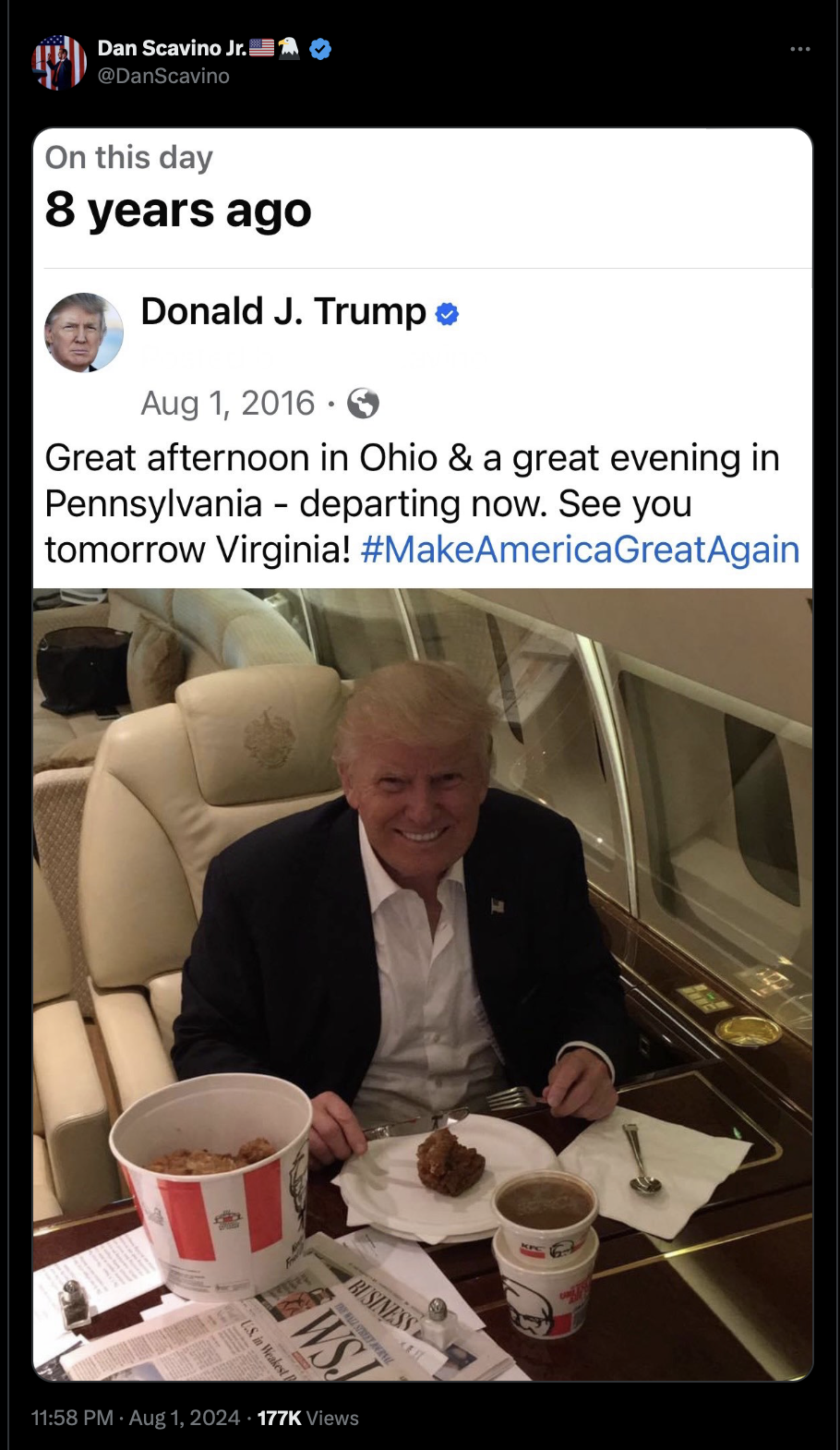Screen dimensions: 840x1450
Task: Click the "On this day" label
Action: [x=129, y=158]
